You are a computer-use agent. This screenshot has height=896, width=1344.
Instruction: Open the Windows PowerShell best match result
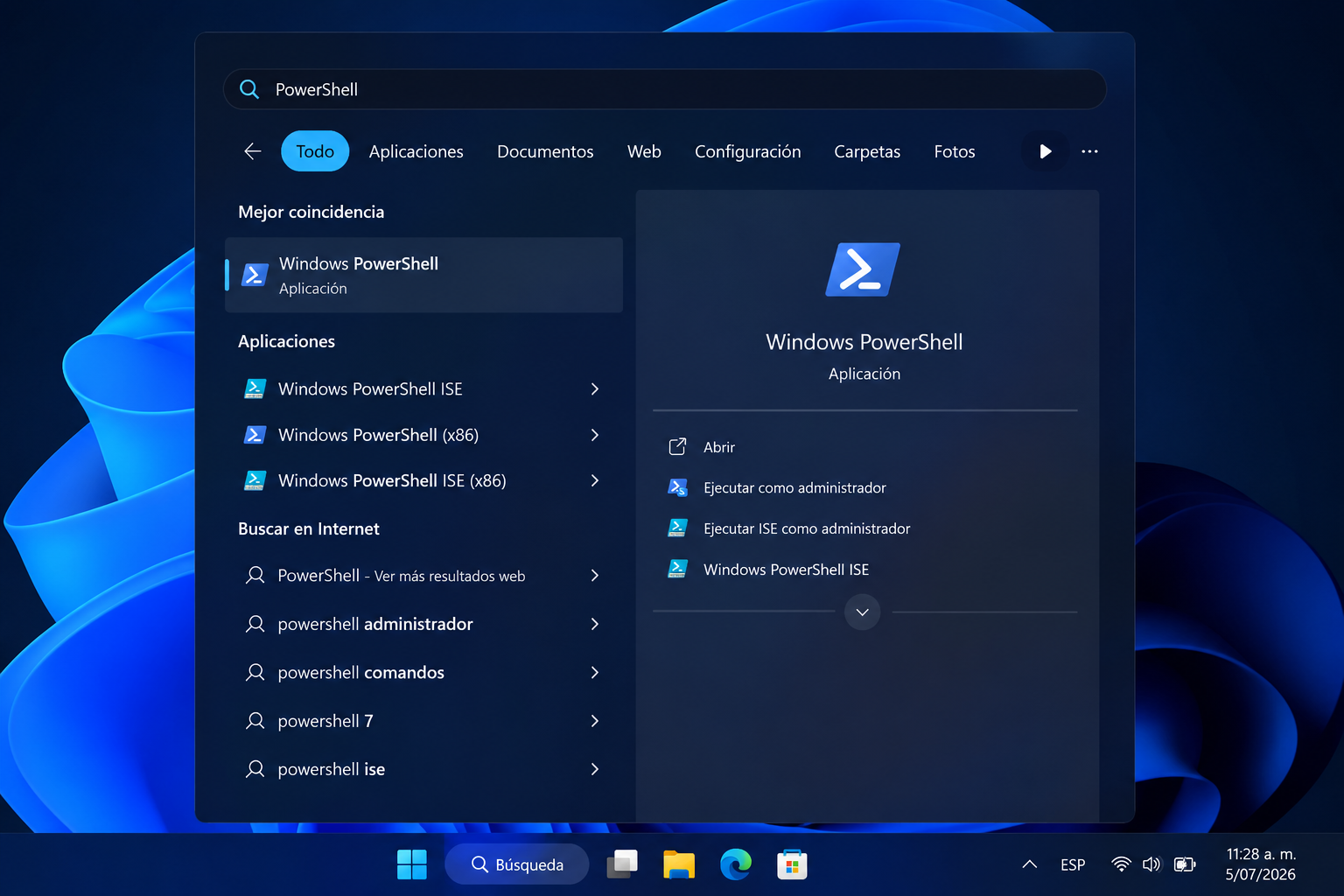point(424,275)
